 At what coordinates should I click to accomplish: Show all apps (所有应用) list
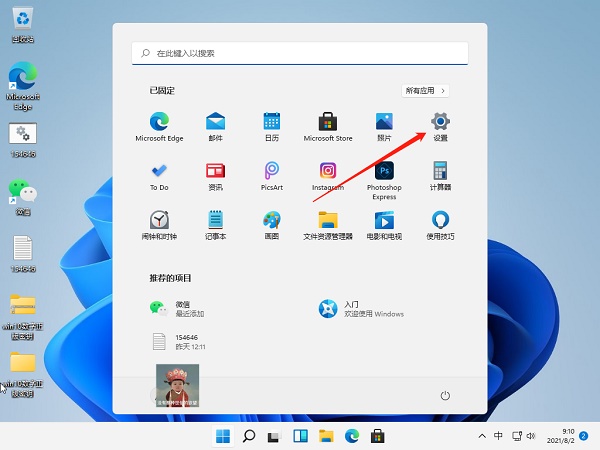click(425, 91)
